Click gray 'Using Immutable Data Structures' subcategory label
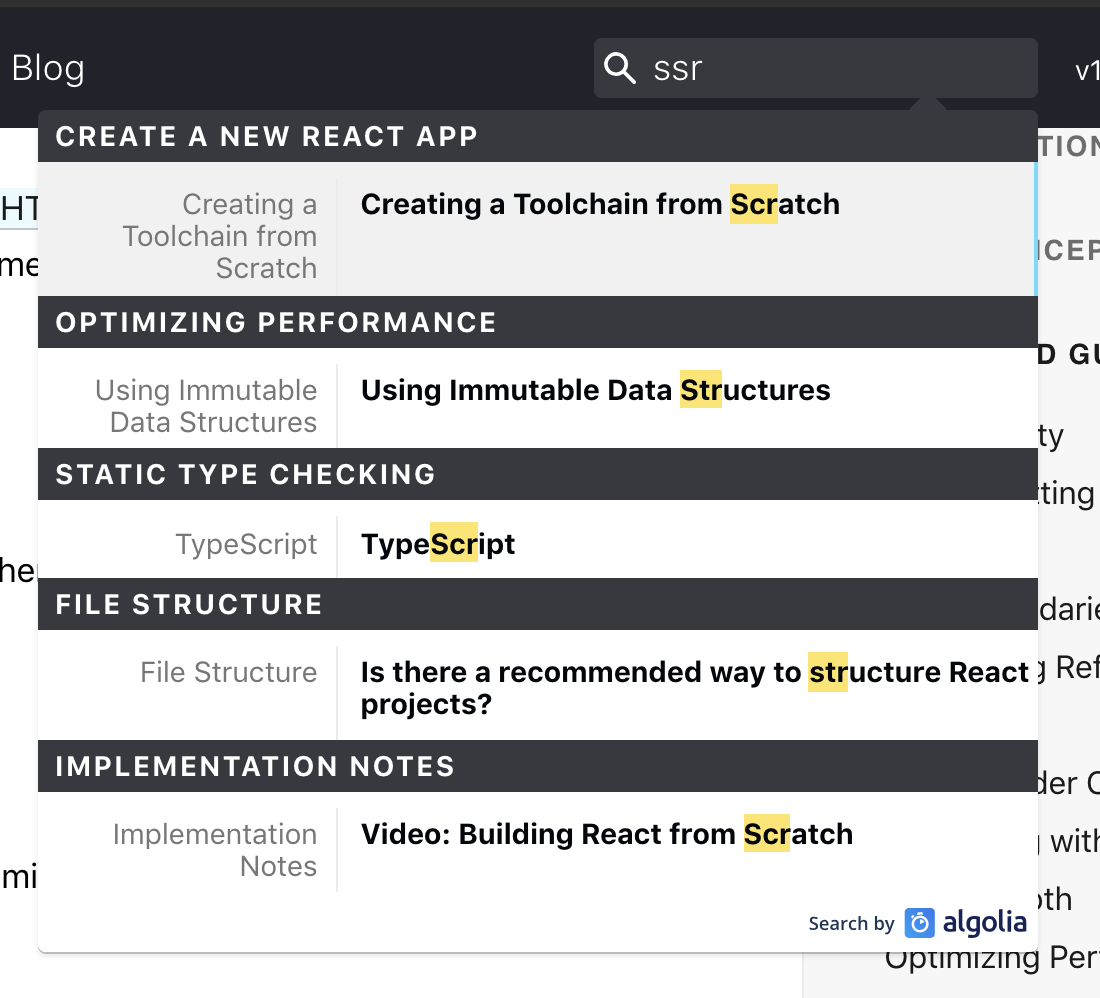 click(206, 406)
